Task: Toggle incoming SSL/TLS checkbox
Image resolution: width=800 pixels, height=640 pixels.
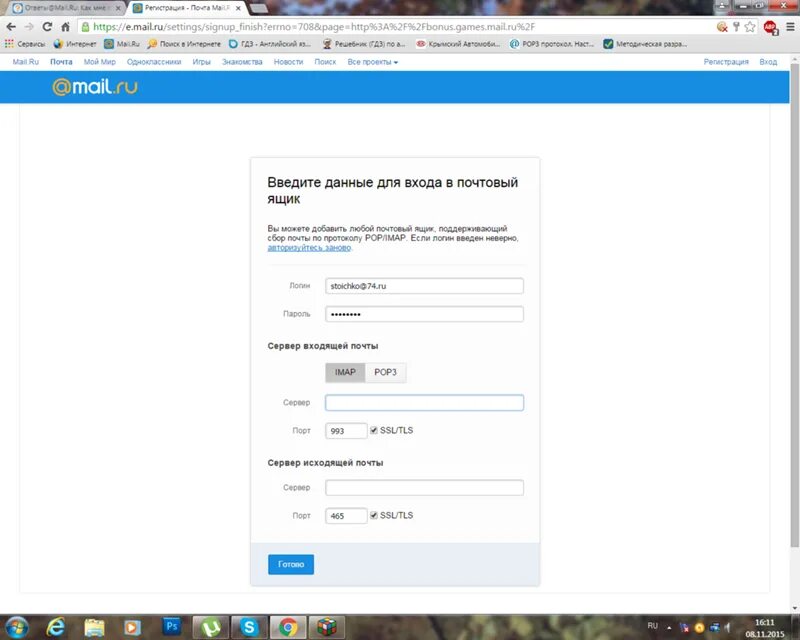Action: (374, 430)
